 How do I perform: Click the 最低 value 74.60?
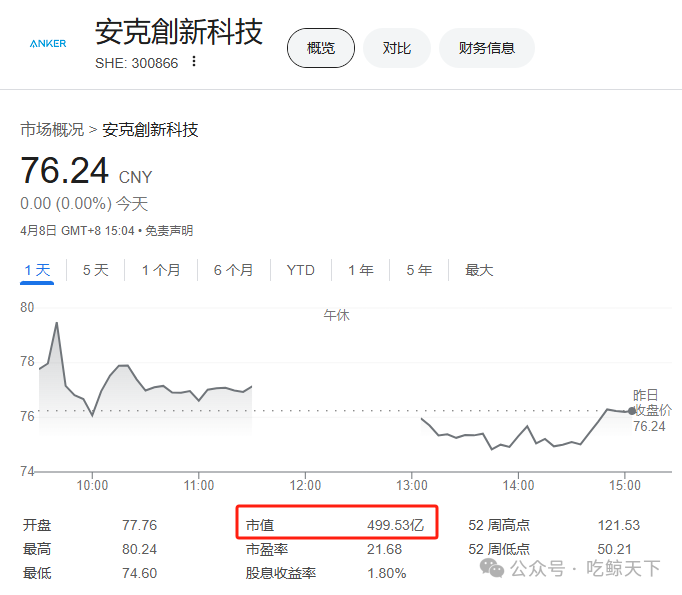coord(139,573)
